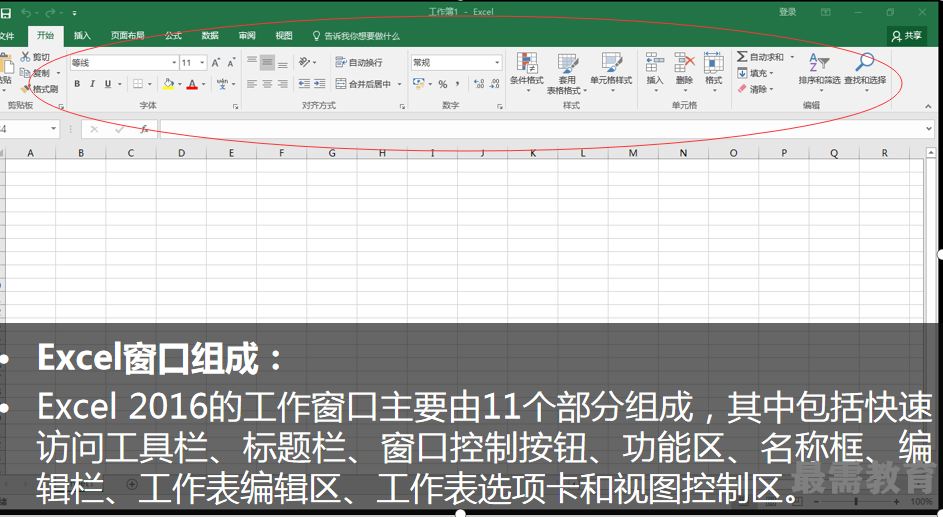Click 登录 sign in
The width and height of the screenshot is (943, 517).
pos(787,12)
